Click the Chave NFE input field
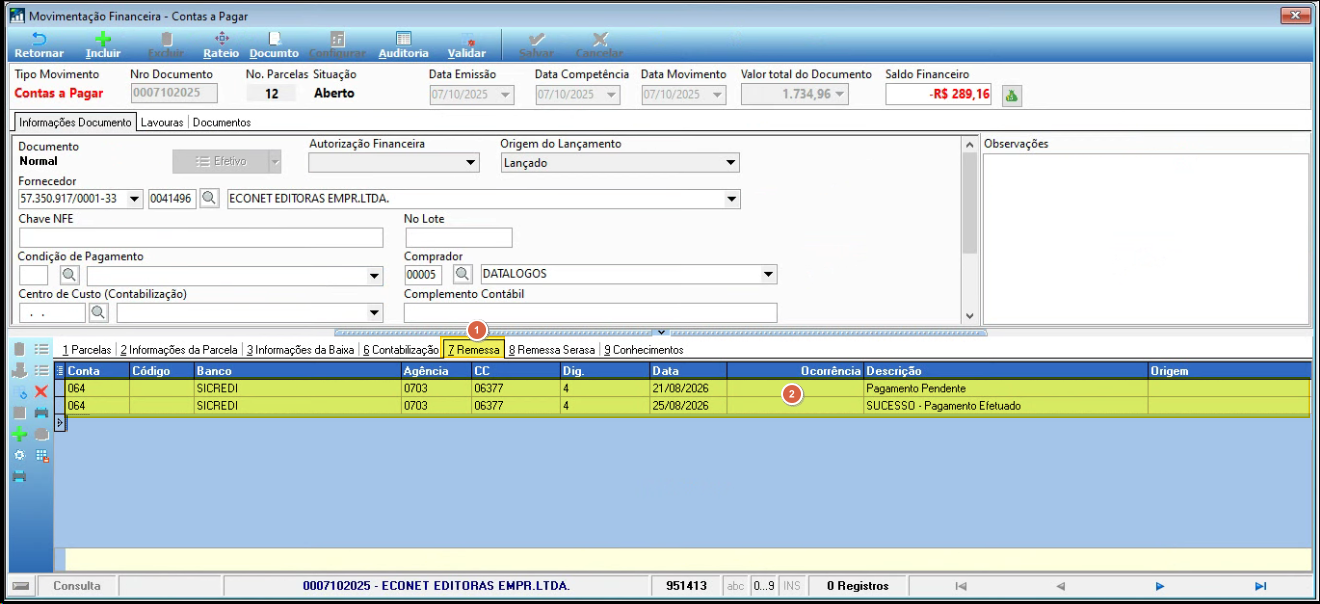The width and height of the screenshot is (1320, 604). point(201,237)
